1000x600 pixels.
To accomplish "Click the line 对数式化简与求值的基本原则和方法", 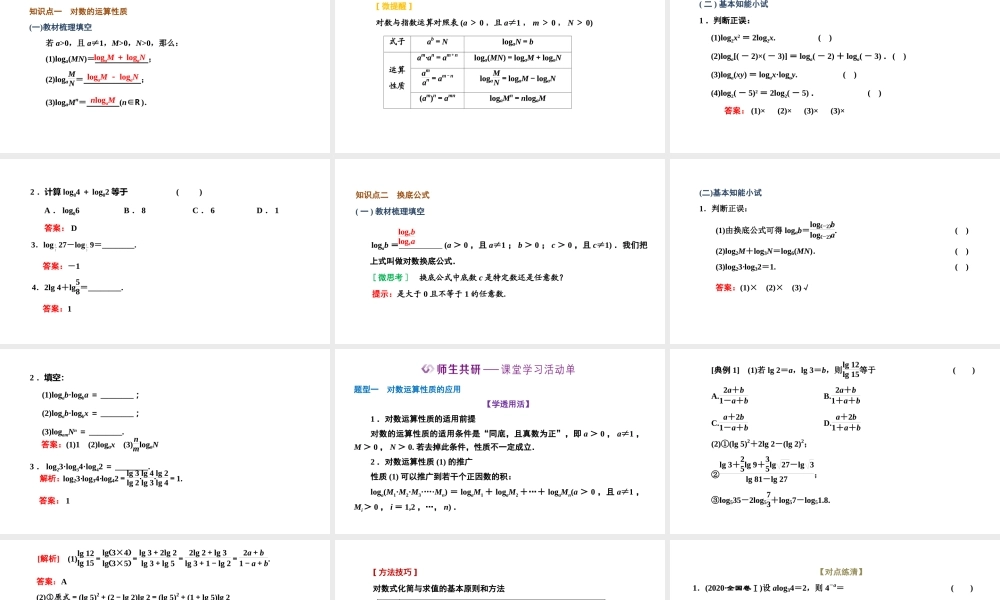I will coord(438,589).
